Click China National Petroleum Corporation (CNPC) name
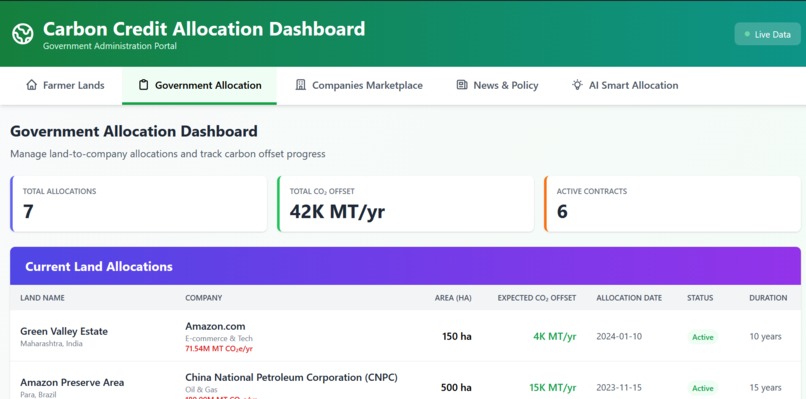This screenshot has width=806, height=399. (291, 377)
